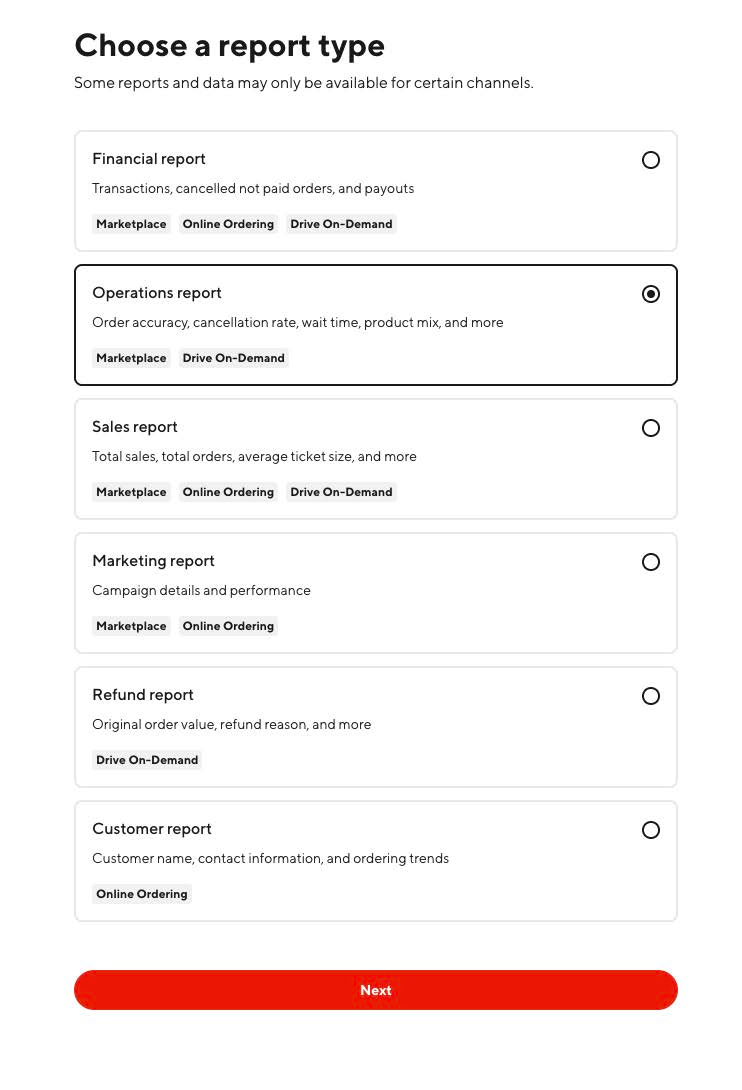This screenshot has width=742, height=1090.
Task: Click Drive On-Demand tag in Operations report
Action: click(234, 358)
